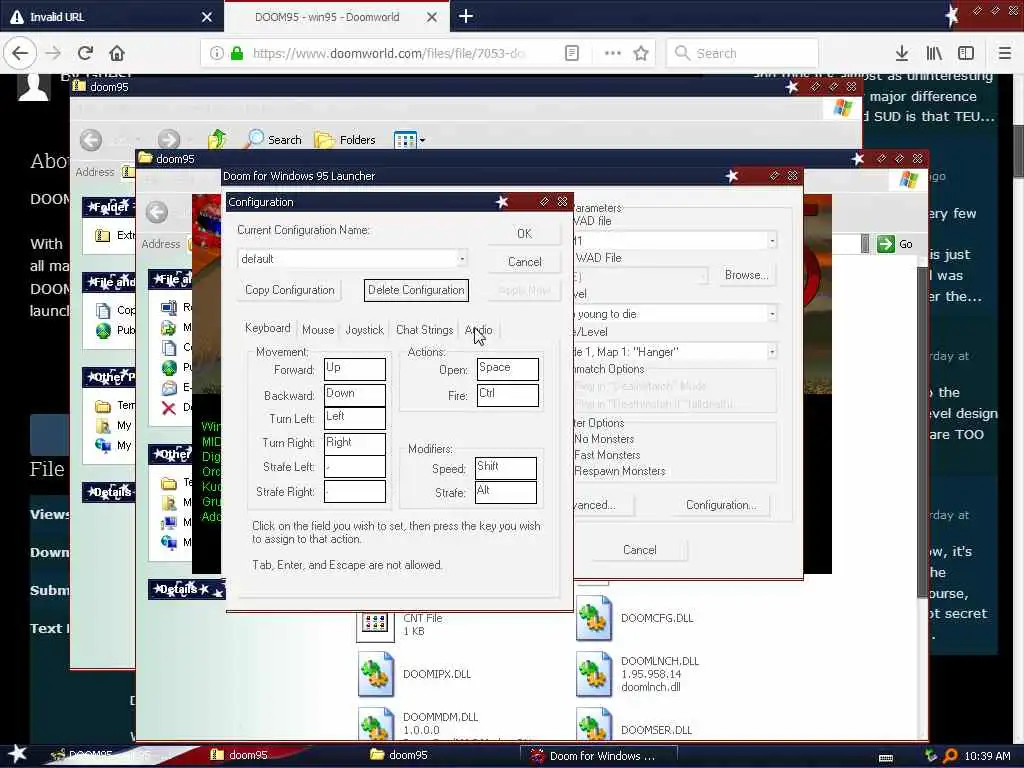
Task: Toggle Folders pane in doom95 explorer
Action: 345,139
